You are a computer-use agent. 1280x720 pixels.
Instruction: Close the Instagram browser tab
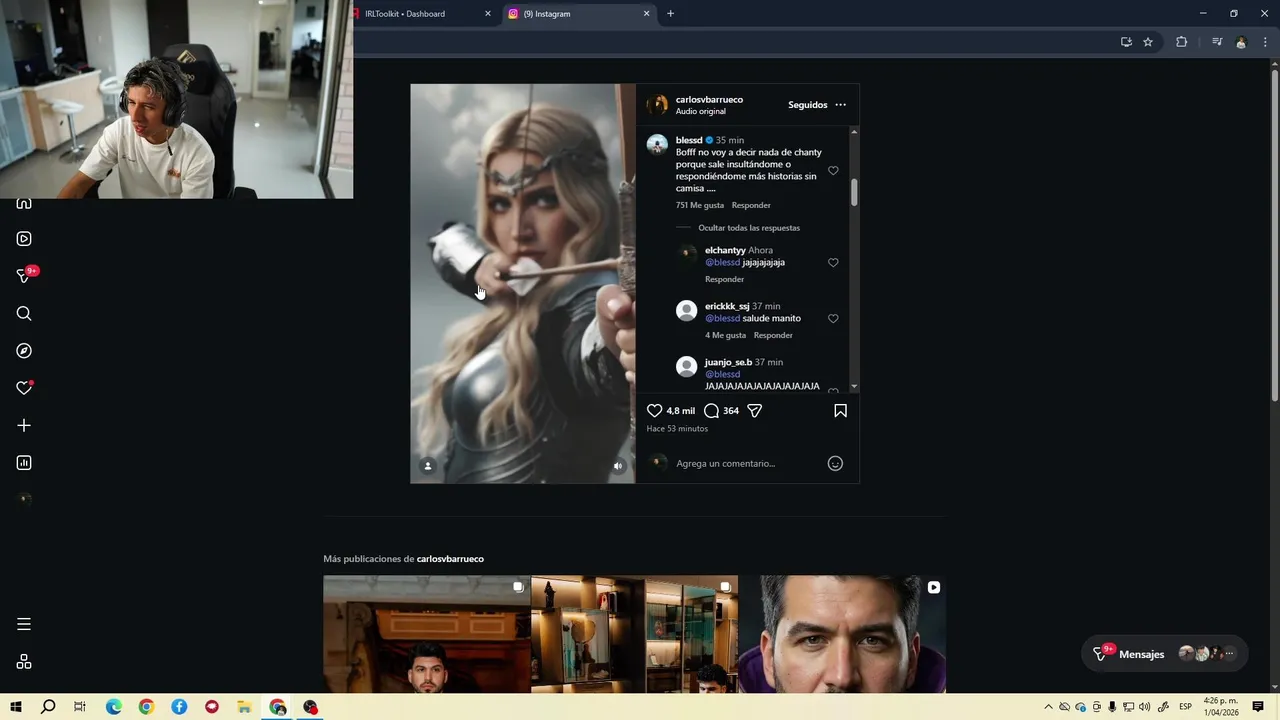pos(646,14)
